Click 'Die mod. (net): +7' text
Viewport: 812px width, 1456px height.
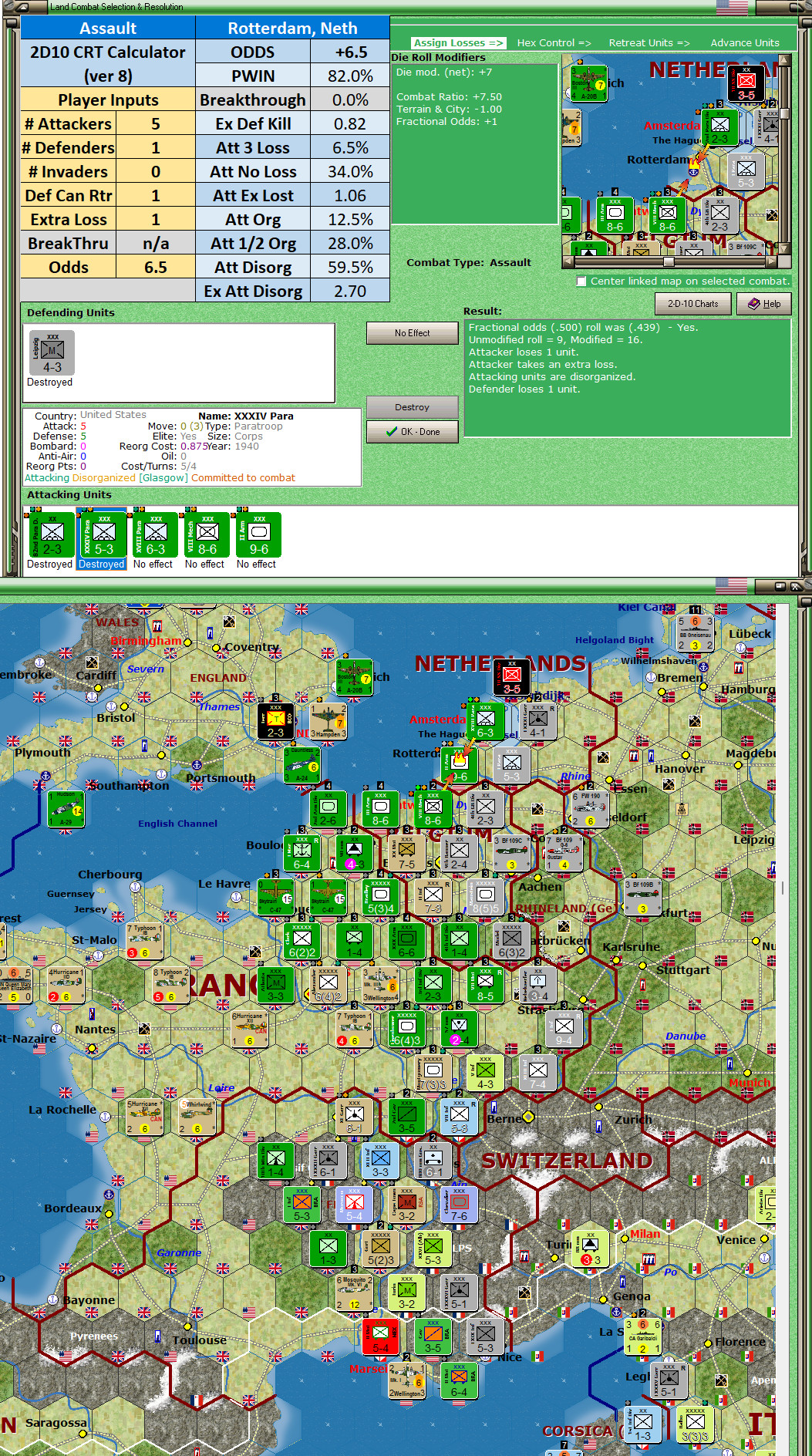[444, 72]
